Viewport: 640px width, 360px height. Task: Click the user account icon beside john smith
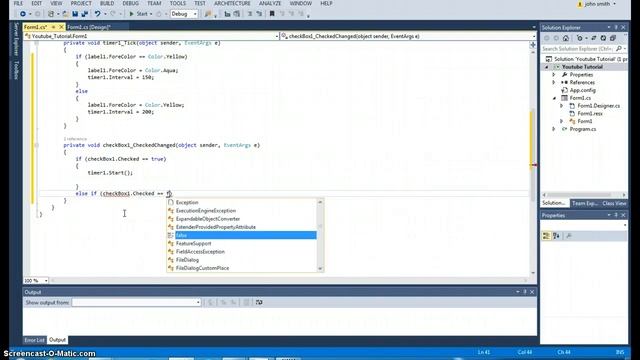(580, 4)
